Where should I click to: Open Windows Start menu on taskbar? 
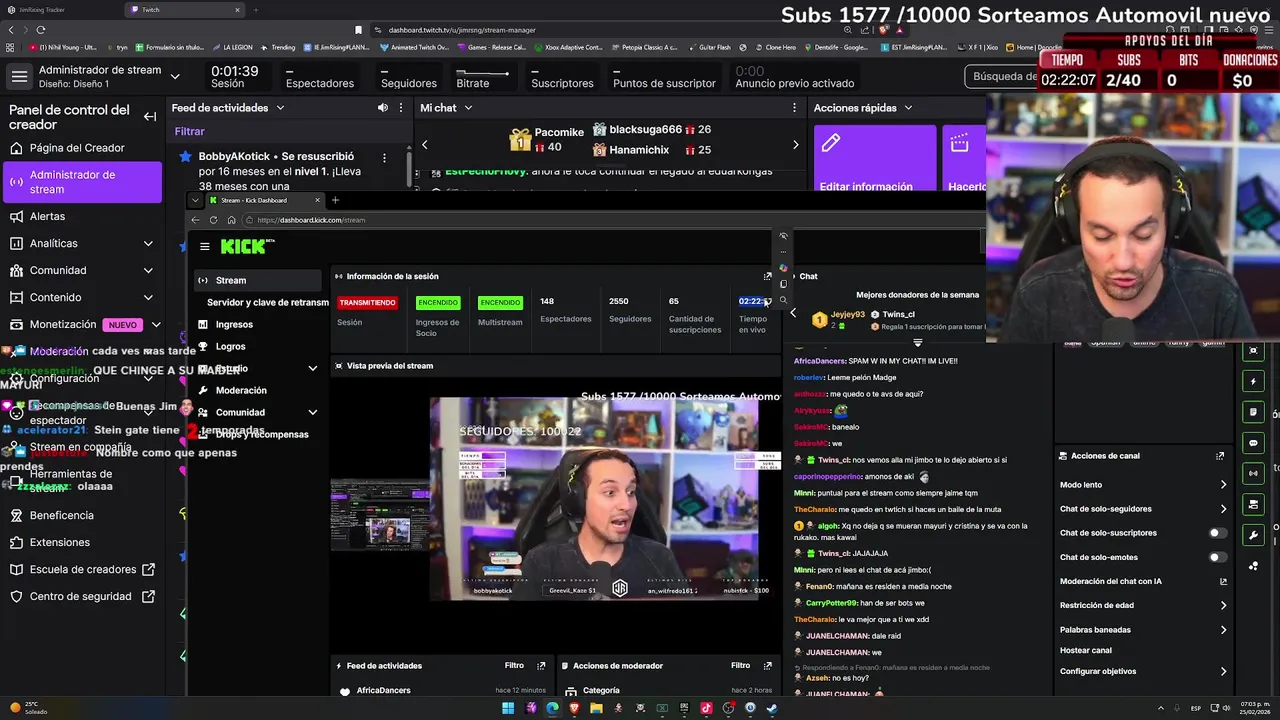[508, 708]
